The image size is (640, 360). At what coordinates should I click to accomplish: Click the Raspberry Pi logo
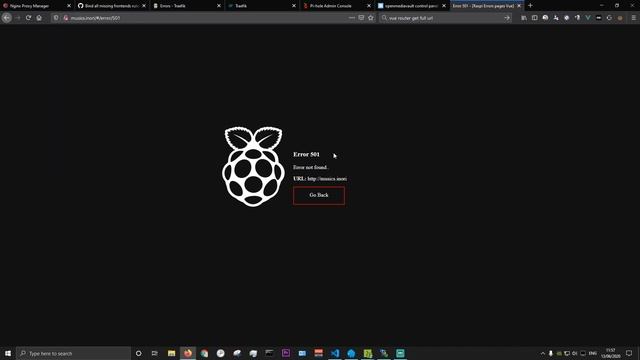point(253,167)
